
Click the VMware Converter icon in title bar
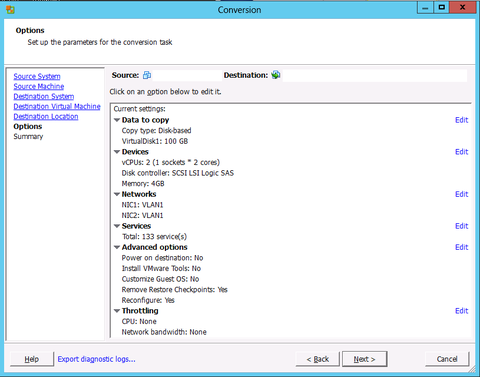[10, 9]
